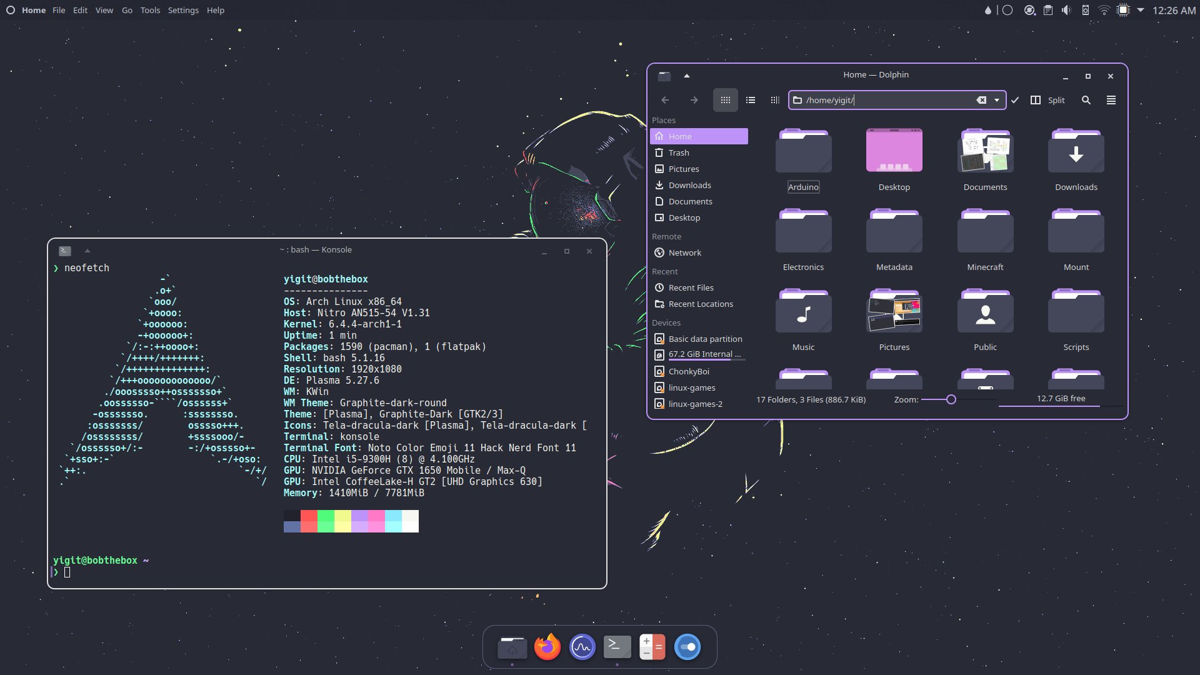
Task: Switch Dolphin to compact list view
Action: click(751, 100)
